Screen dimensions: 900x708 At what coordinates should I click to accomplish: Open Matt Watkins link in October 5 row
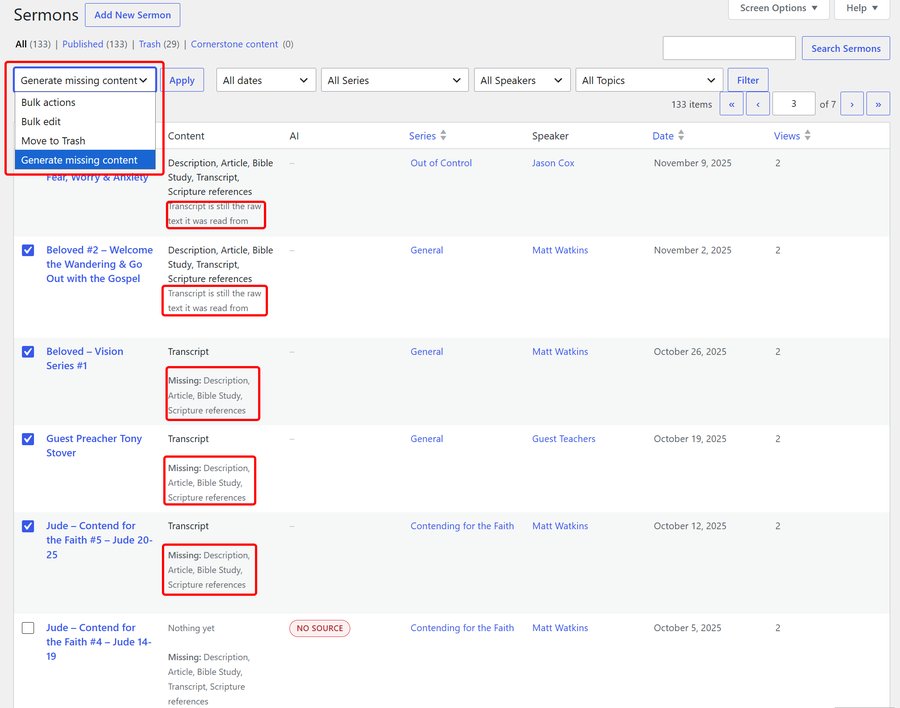point(560,628)
